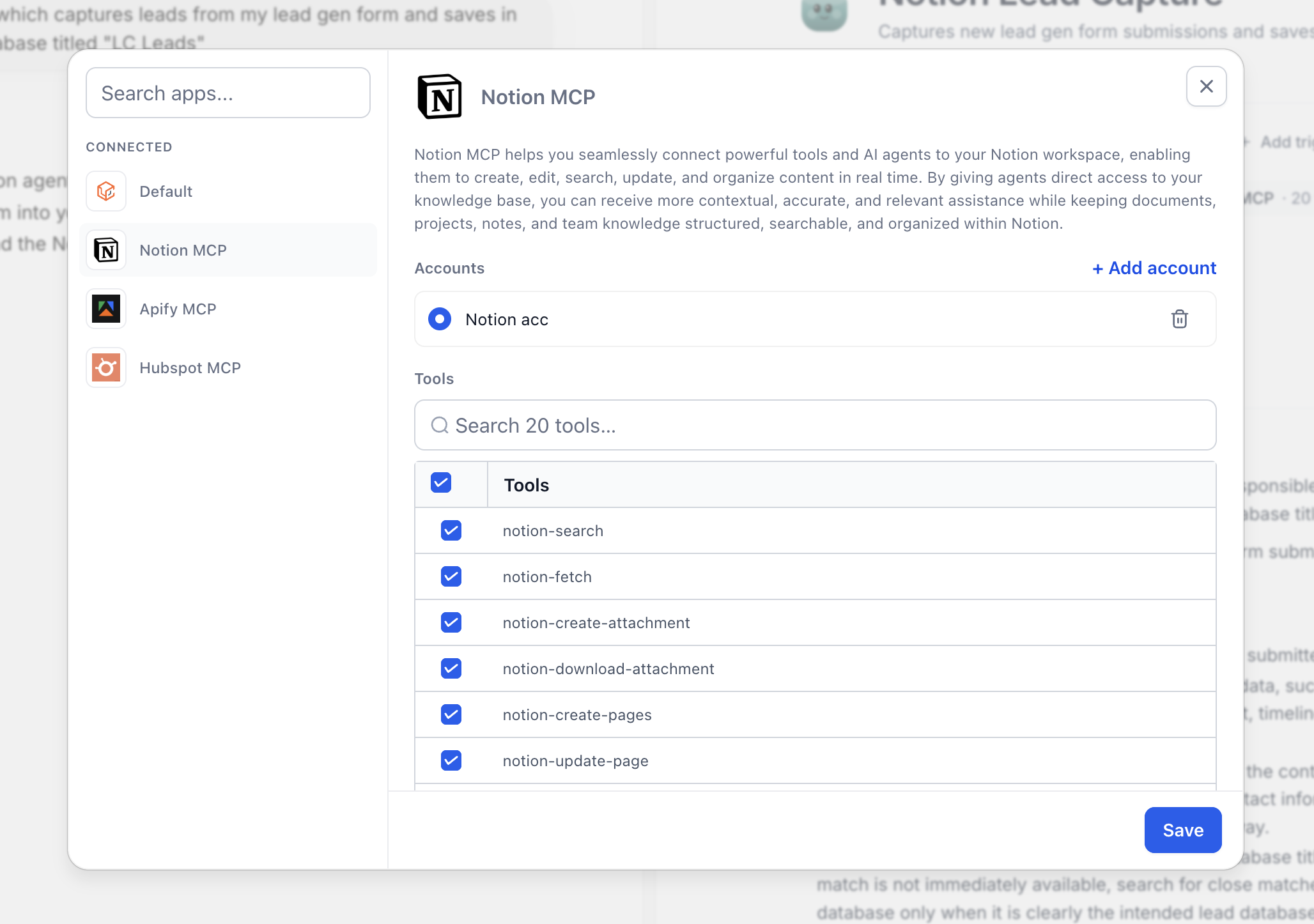This screenshot has height=924, width=1314.
Task: Click the + Add account link
Action: click(x=1154, y=268)
